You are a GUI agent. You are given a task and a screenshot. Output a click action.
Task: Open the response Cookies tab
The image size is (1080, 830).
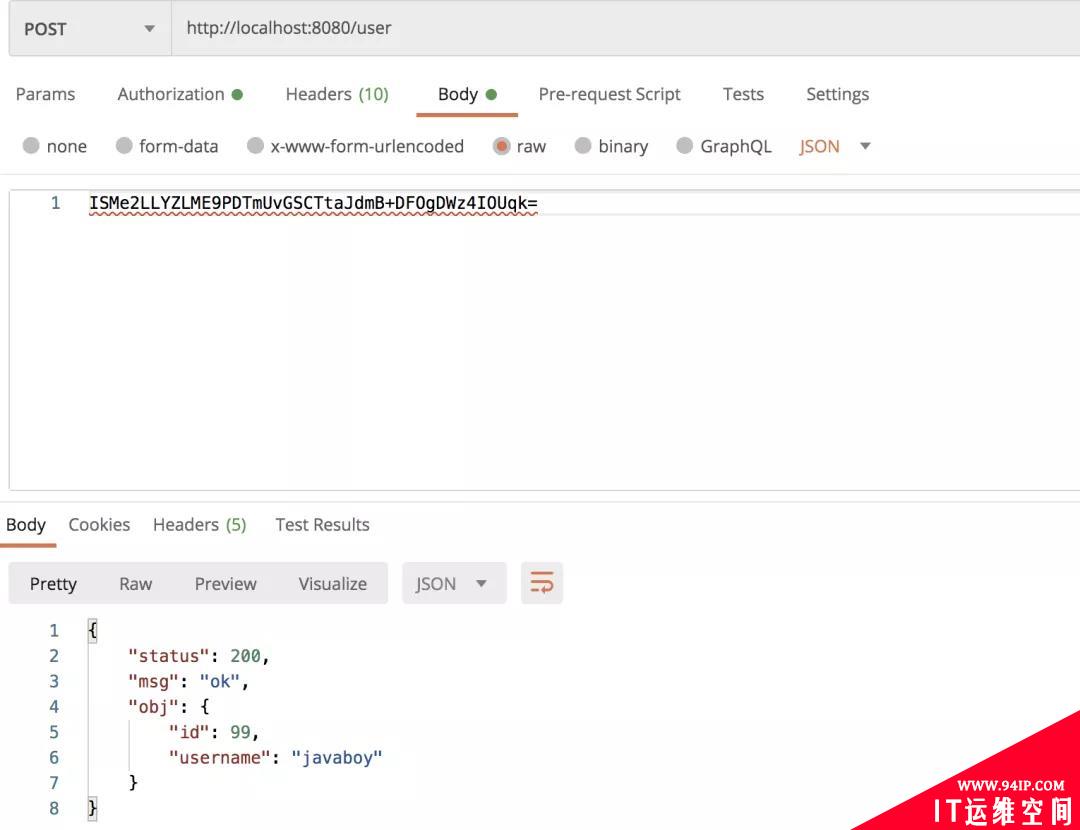[99, 525]
